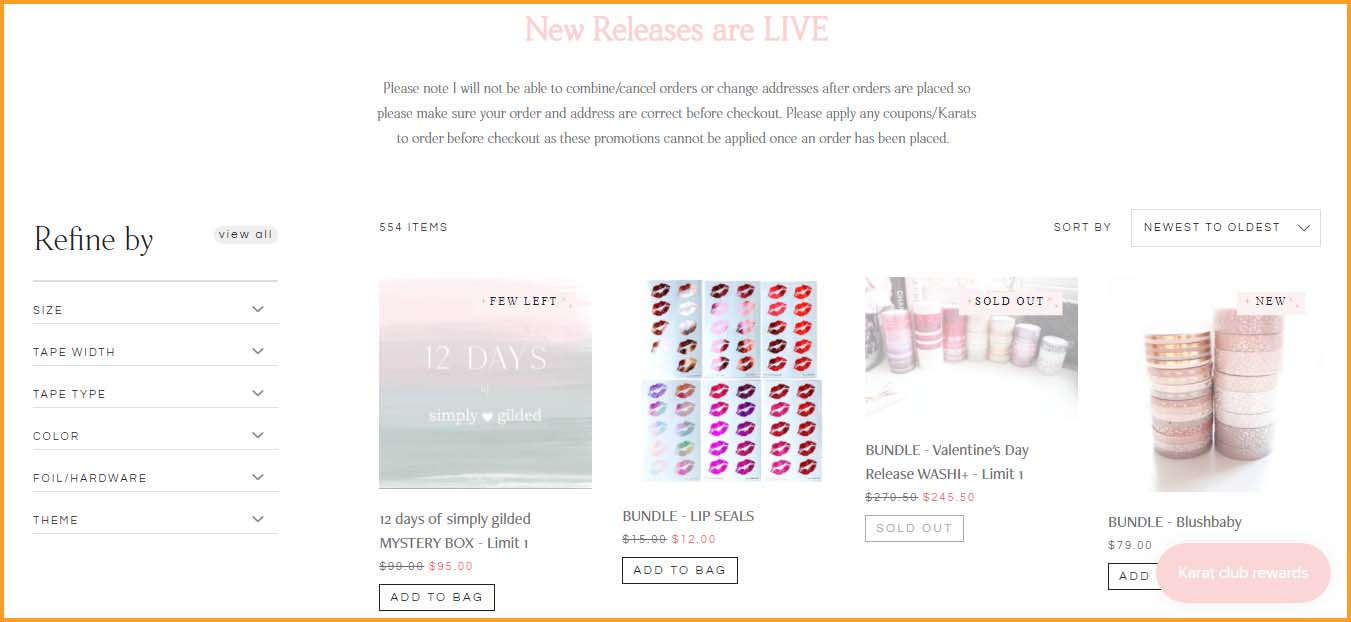Open the BUNDLE - Blushbaby title link
The width and height of the screenshot is (1351, 622).
1175,522
